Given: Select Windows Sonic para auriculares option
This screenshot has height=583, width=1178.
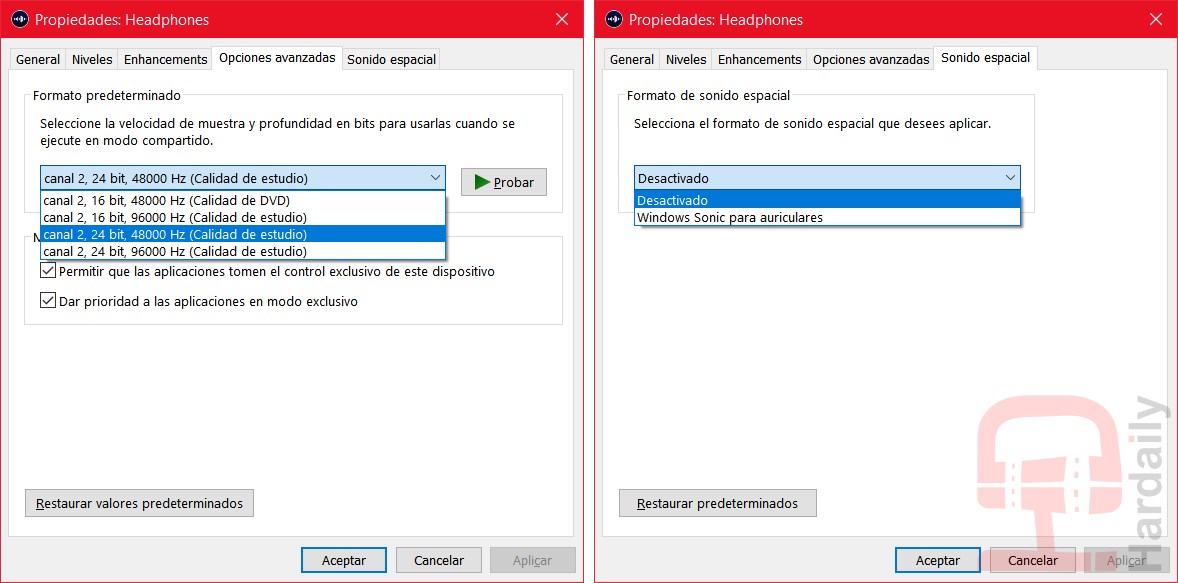Looking at the screenshot, I should pos(730,217).
